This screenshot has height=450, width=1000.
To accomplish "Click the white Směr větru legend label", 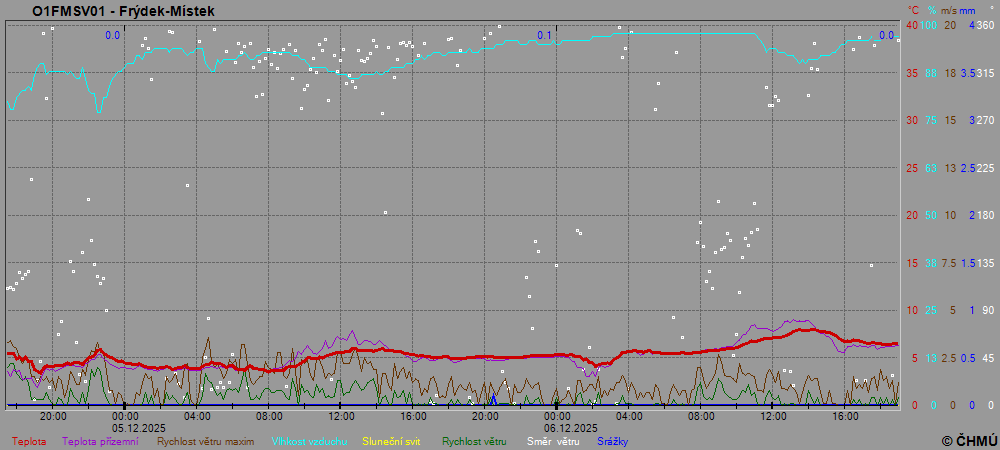I will [554, 441].
